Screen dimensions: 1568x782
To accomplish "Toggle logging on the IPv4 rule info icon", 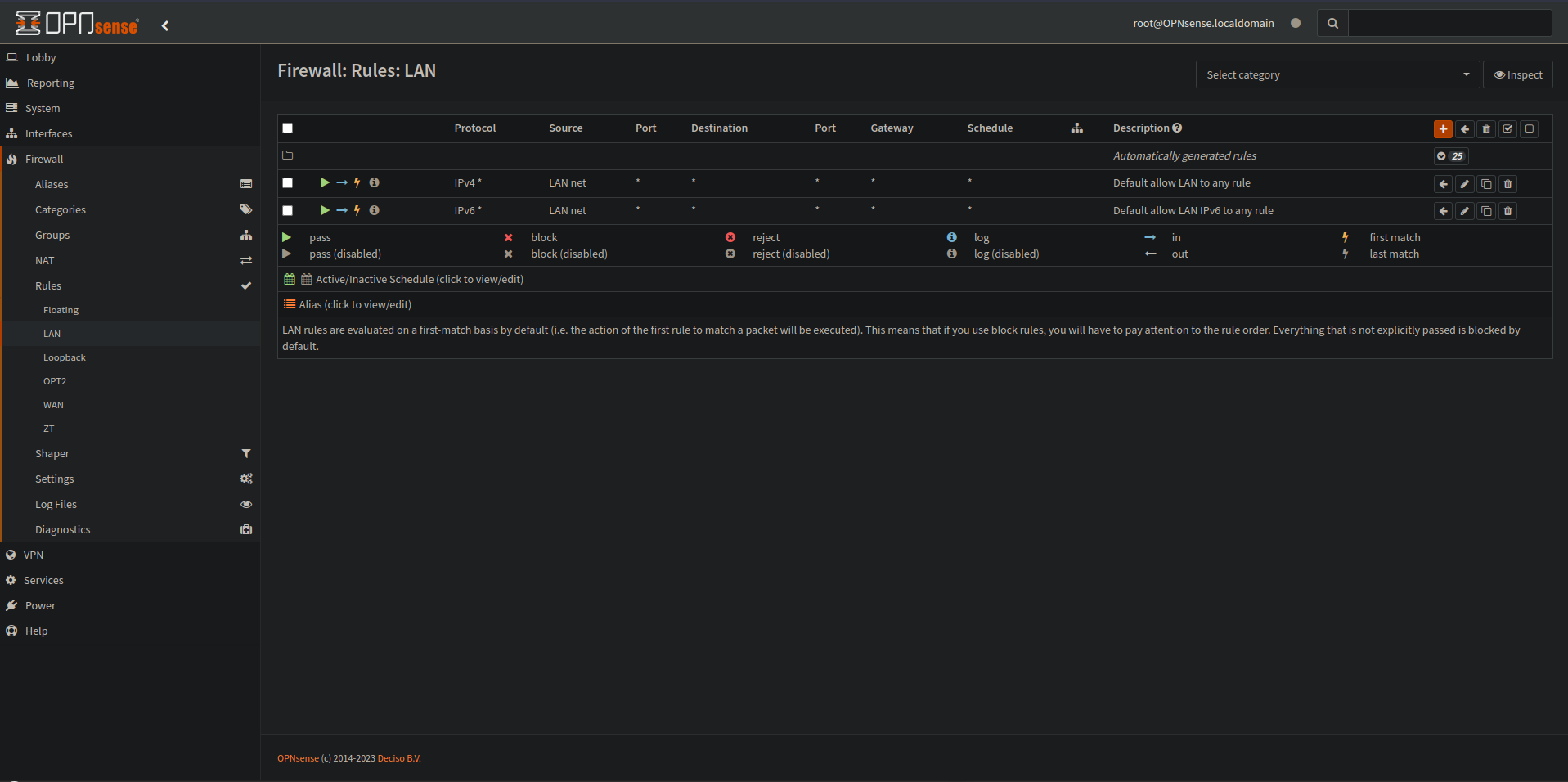I will (x=374, y=182).
